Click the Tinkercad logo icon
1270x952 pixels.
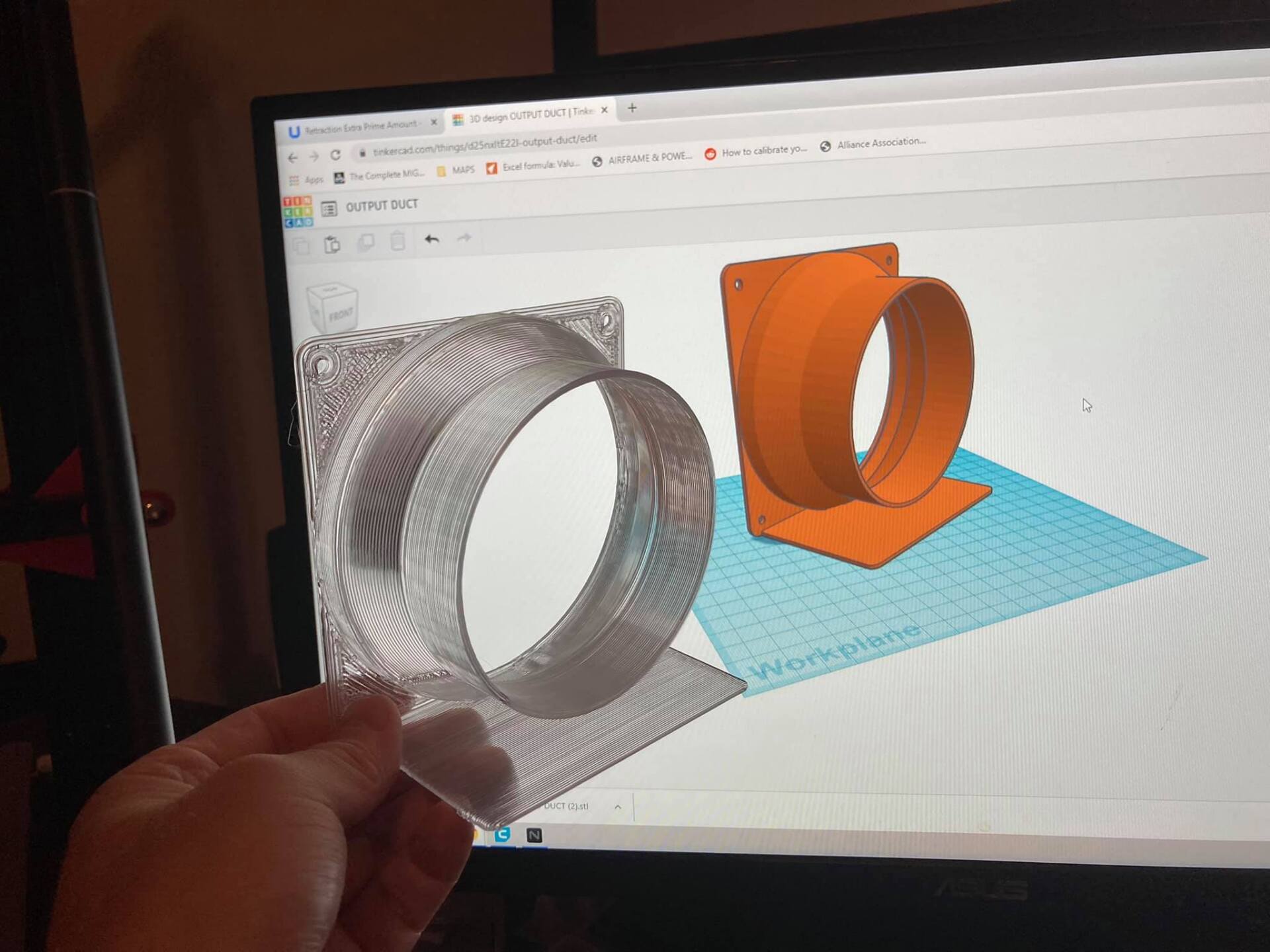tap(298, 212)
